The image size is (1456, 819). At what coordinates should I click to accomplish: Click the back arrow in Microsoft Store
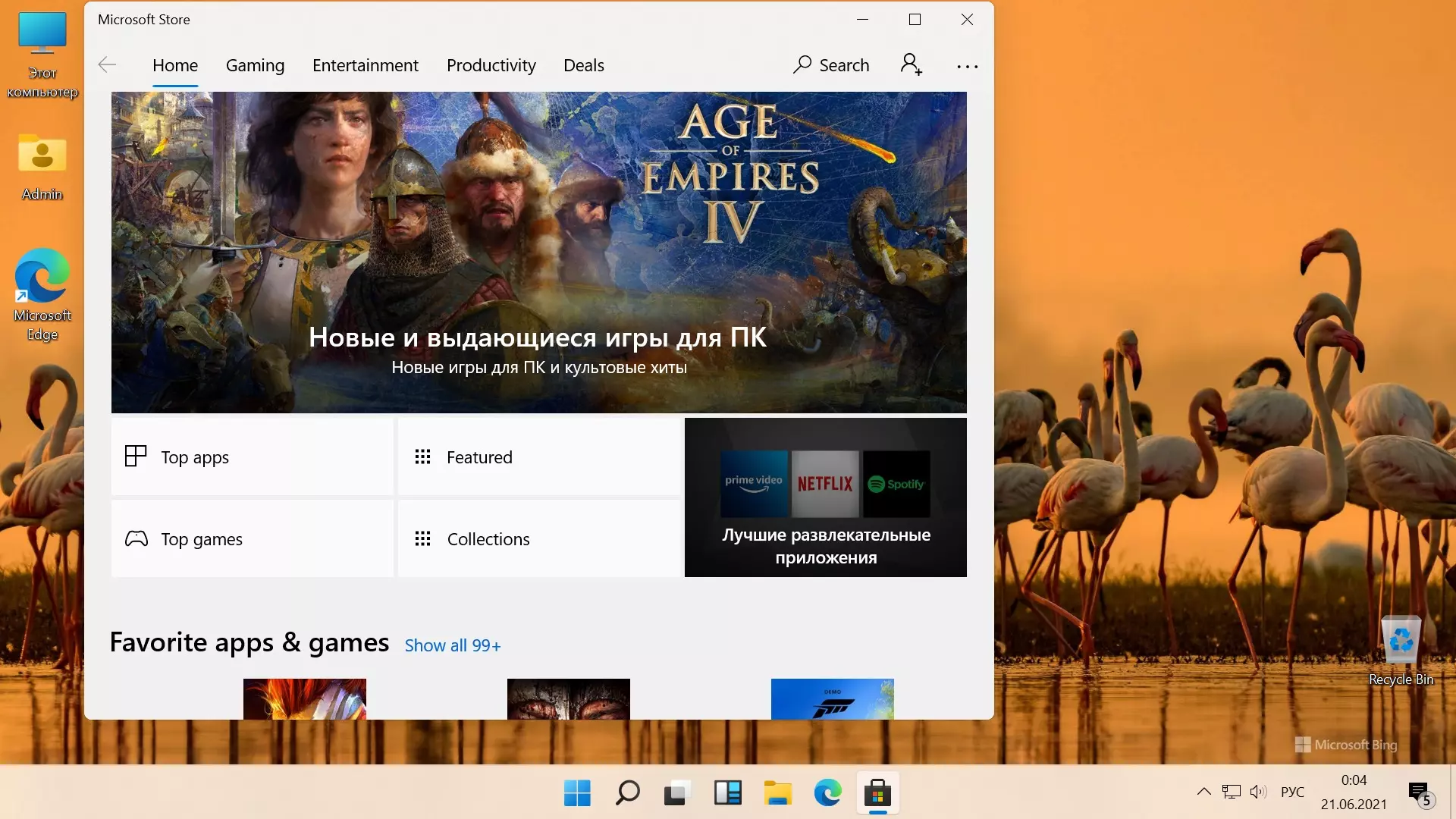107,65
